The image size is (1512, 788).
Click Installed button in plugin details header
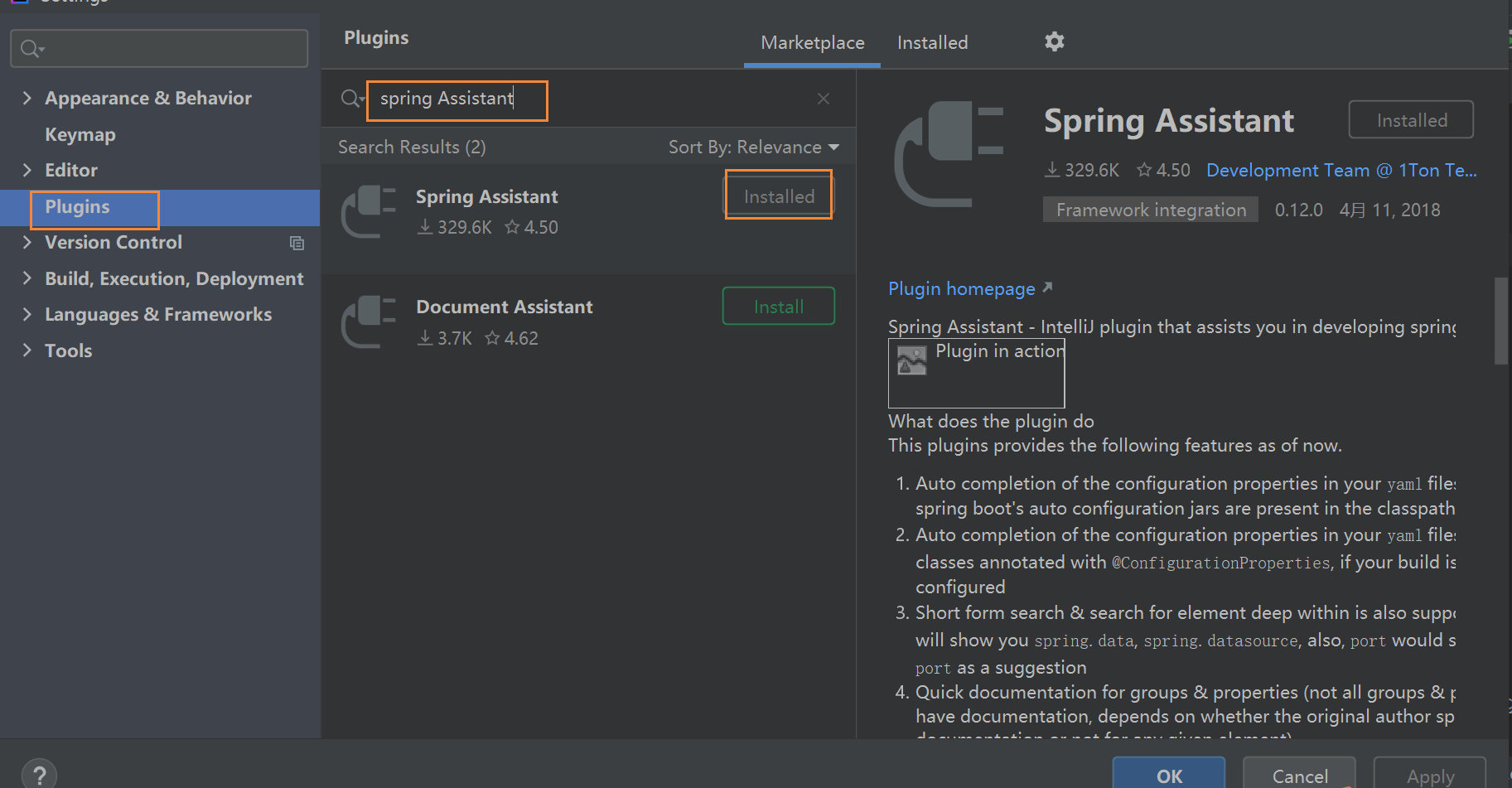tap(1411, 120)
